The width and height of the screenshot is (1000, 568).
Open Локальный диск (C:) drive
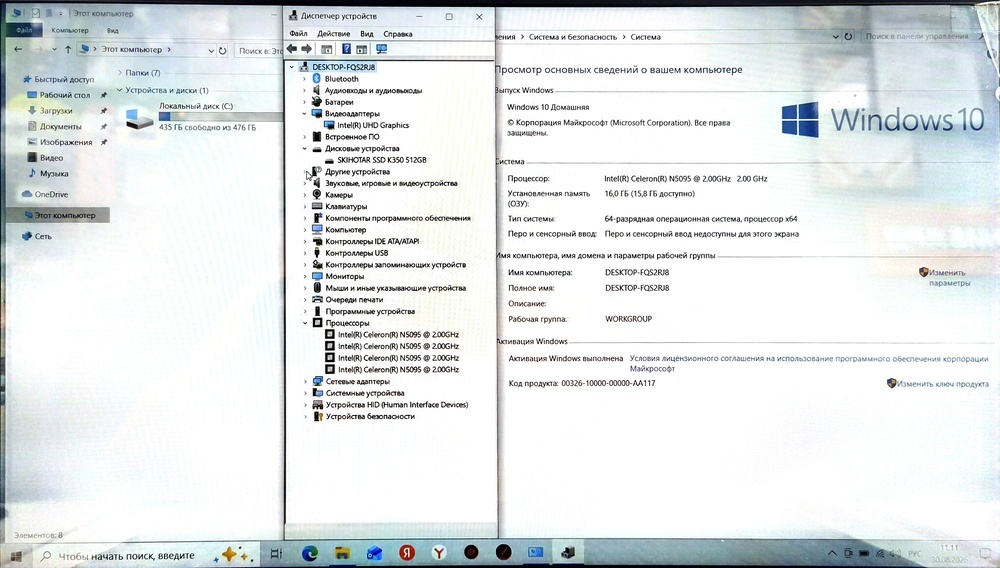203,119
